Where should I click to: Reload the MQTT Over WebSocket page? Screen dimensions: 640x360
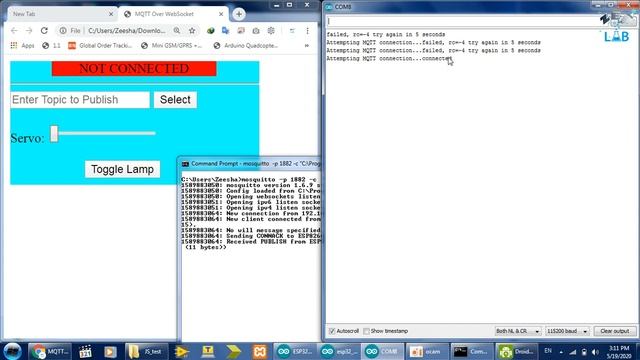[x=44, y=31]
